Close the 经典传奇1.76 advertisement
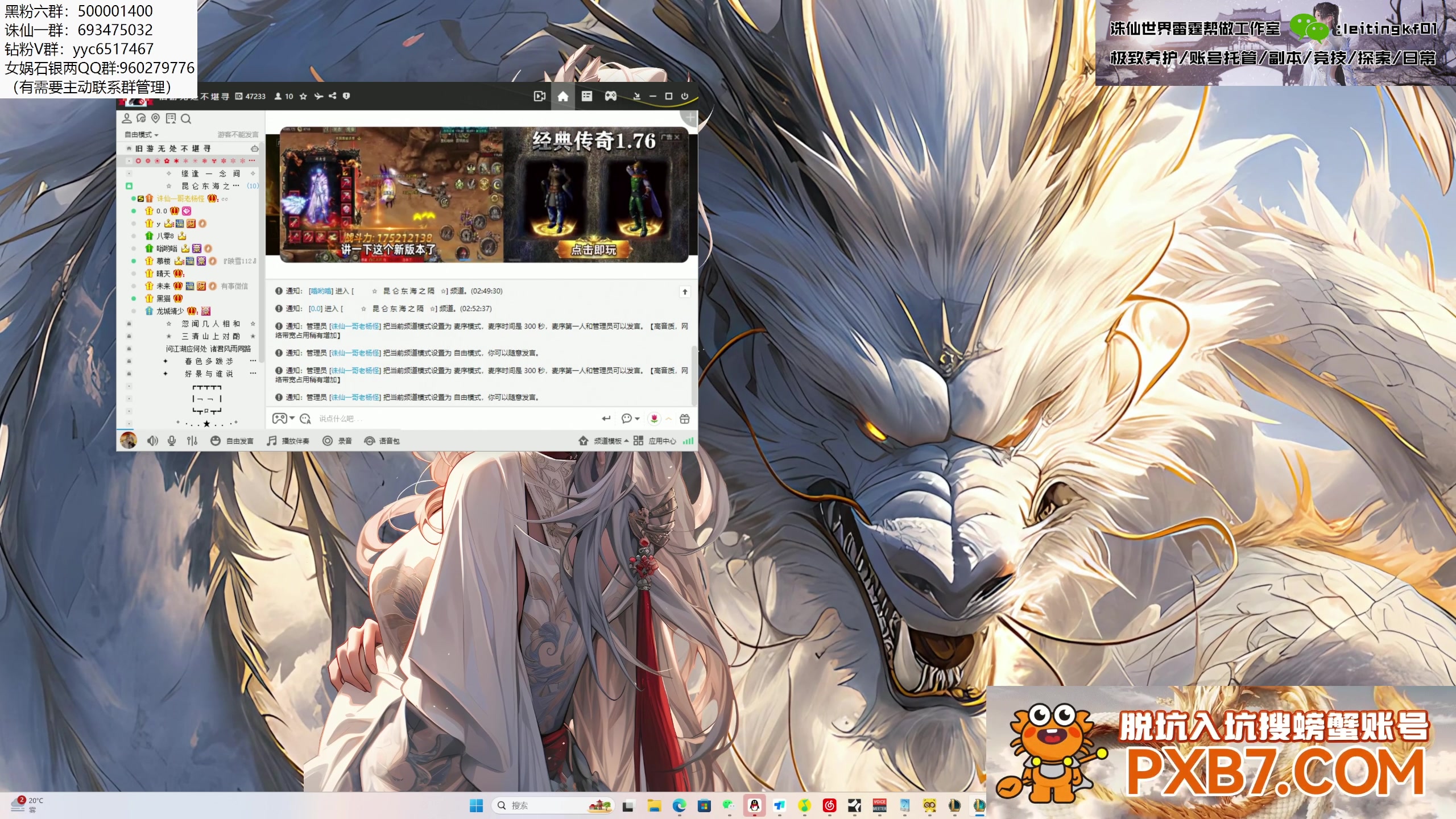1456x819 pixels. [x=677, y=138]
